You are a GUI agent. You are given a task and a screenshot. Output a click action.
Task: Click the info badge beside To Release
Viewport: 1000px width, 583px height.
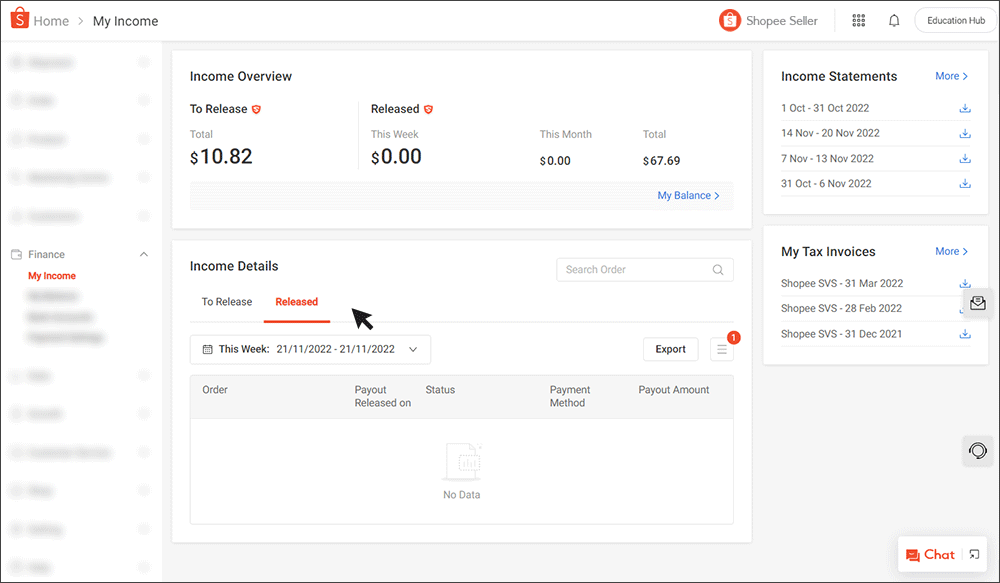[257, 108]
